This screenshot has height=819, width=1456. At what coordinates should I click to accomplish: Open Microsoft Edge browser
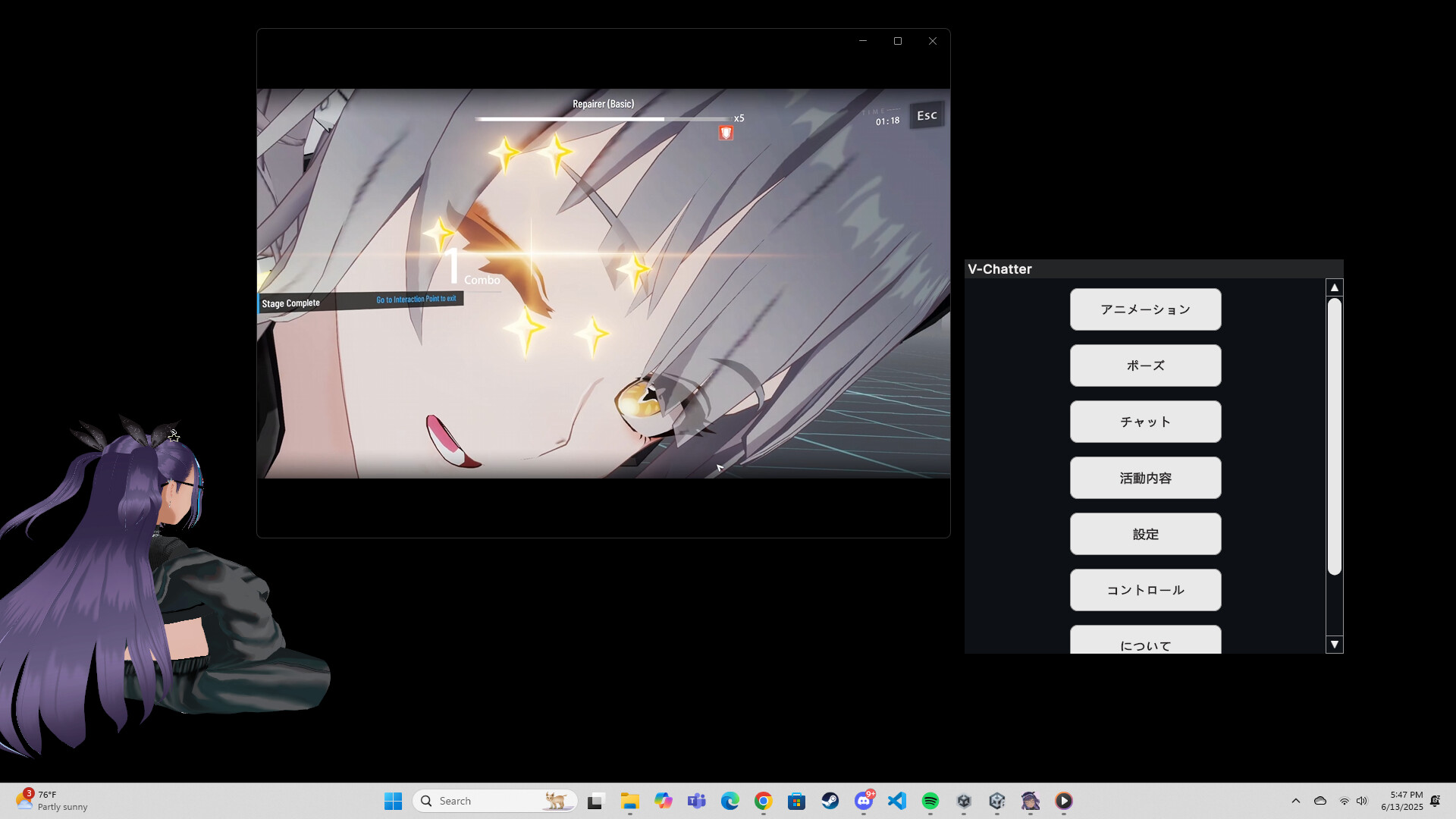point(730,801)
